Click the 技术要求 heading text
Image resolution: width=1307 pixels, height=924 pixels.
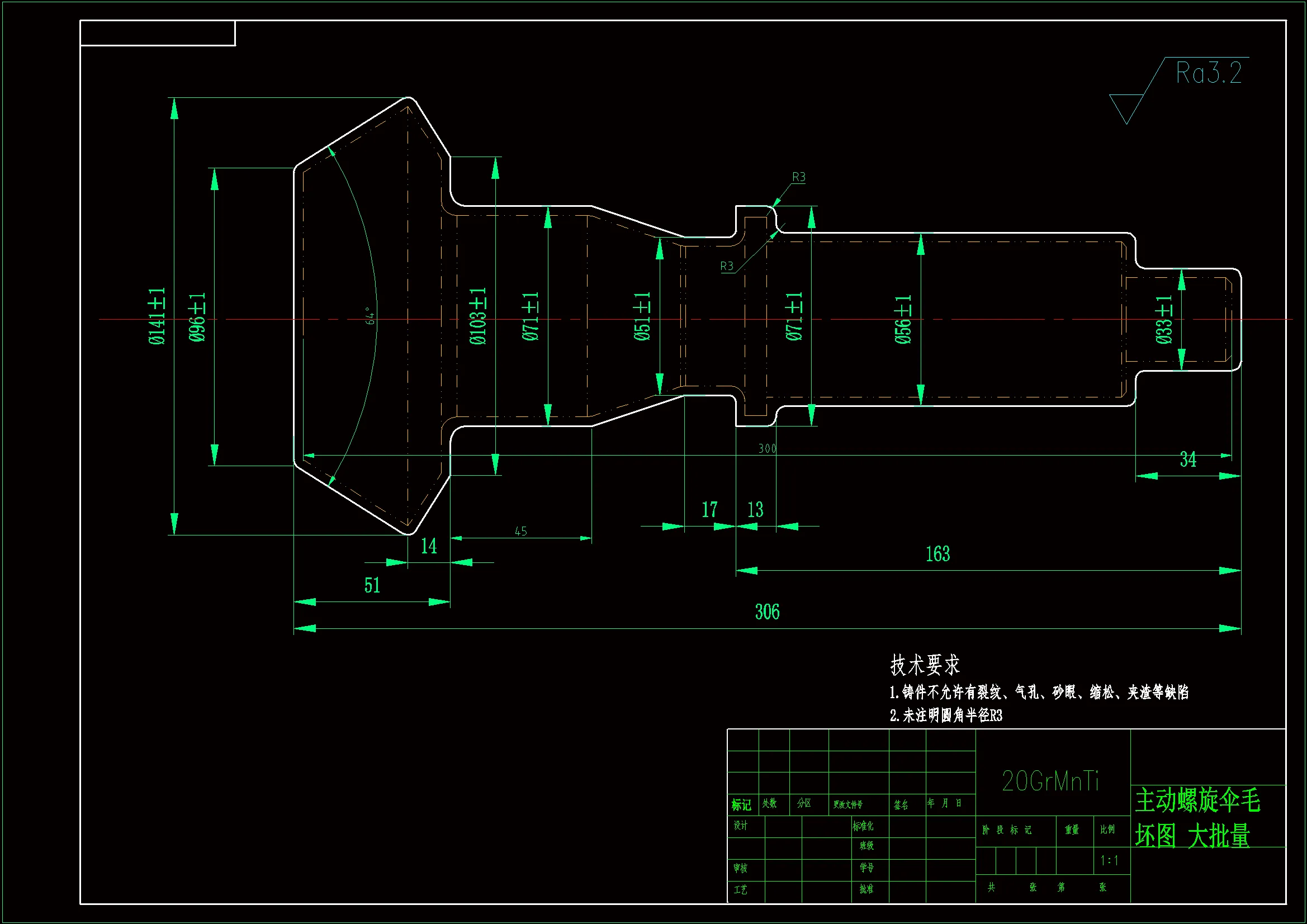(925, 665)
